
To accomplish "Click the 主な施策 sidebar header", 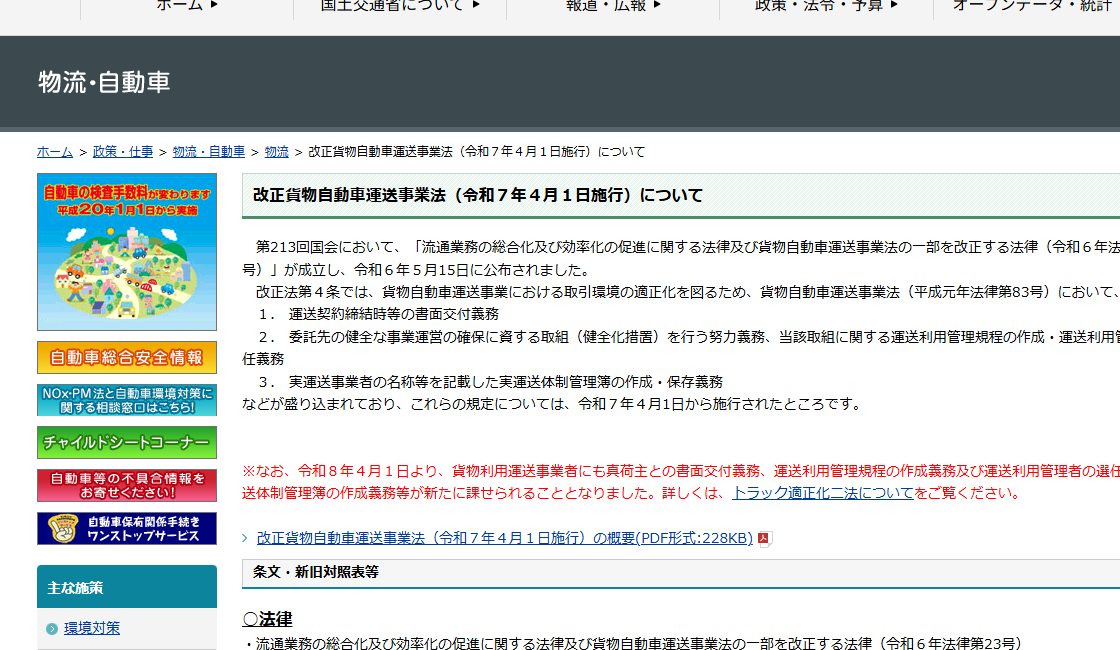I will click(x=127, y=587).
